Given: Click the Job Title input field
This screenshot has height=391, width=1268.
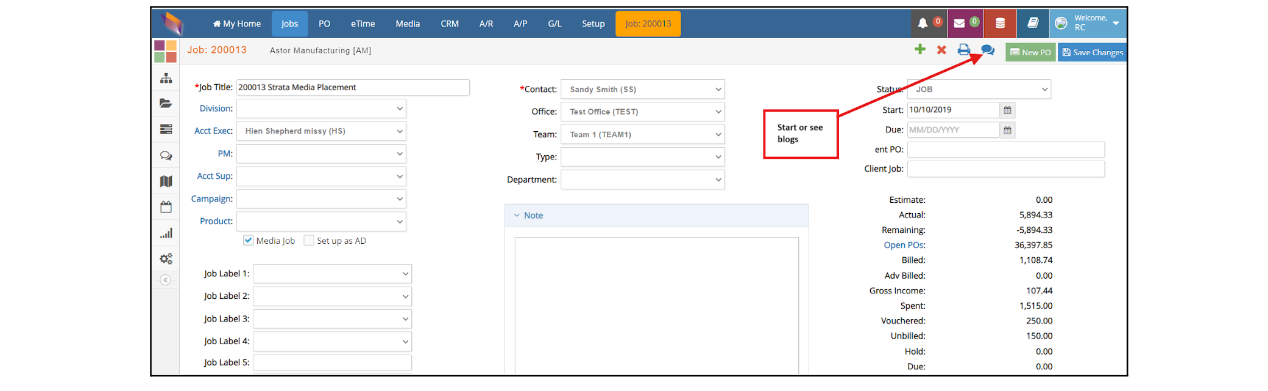Looking at the screenshot, I should (352, 87).
